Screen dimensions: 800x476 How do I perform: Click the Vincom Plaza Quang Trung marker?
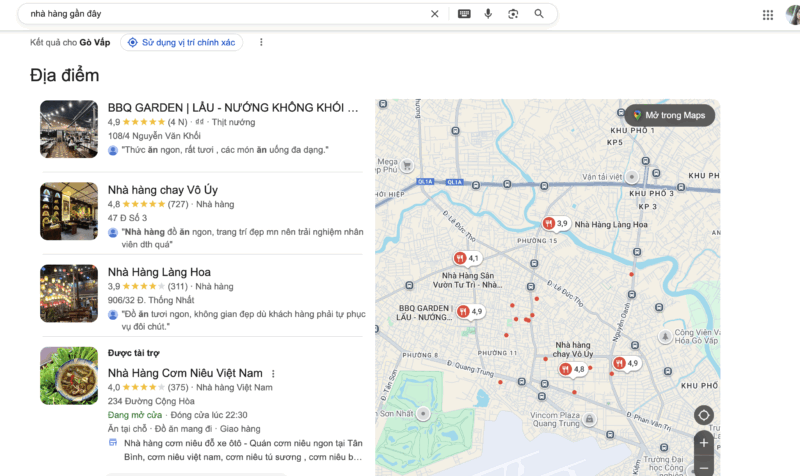click(589, 419)
